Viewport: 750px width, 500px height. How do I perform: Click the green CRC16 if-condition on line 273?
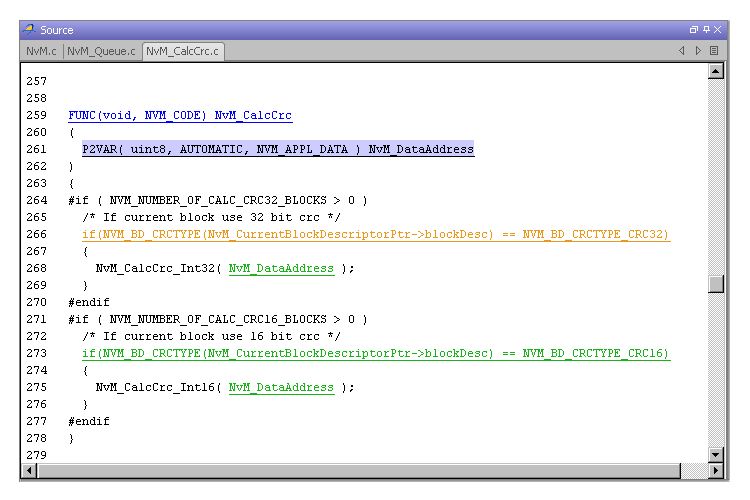click(376, 354)
